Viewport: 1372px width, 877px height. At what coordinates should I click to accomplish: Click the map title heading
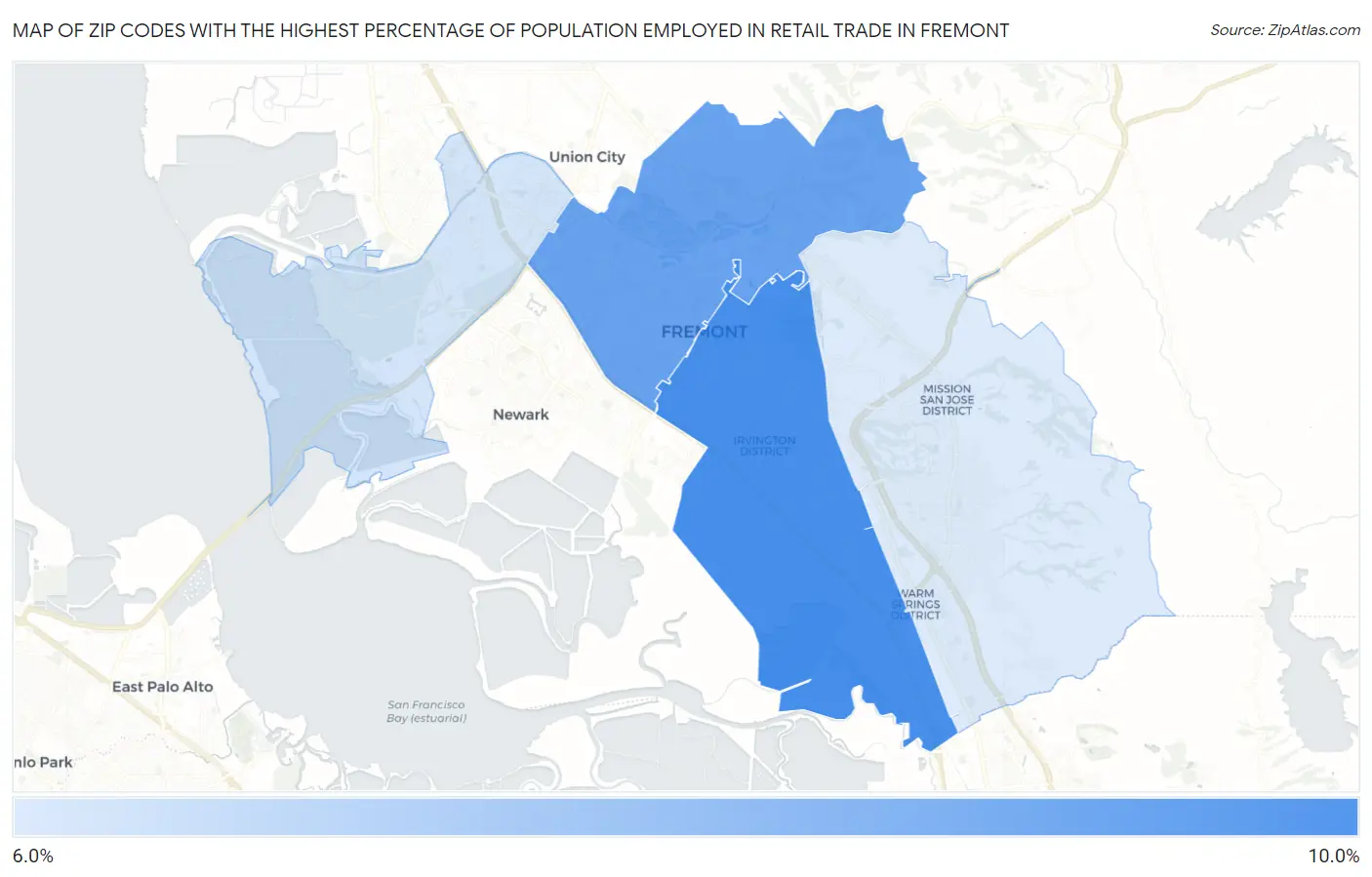510,30
